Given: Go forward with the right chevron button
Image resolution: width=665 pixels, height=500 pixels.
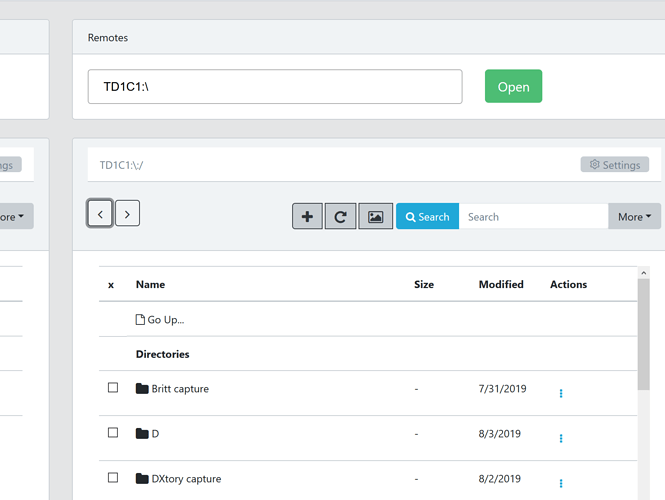Looking at the screenshot, I should pos(127,214).
